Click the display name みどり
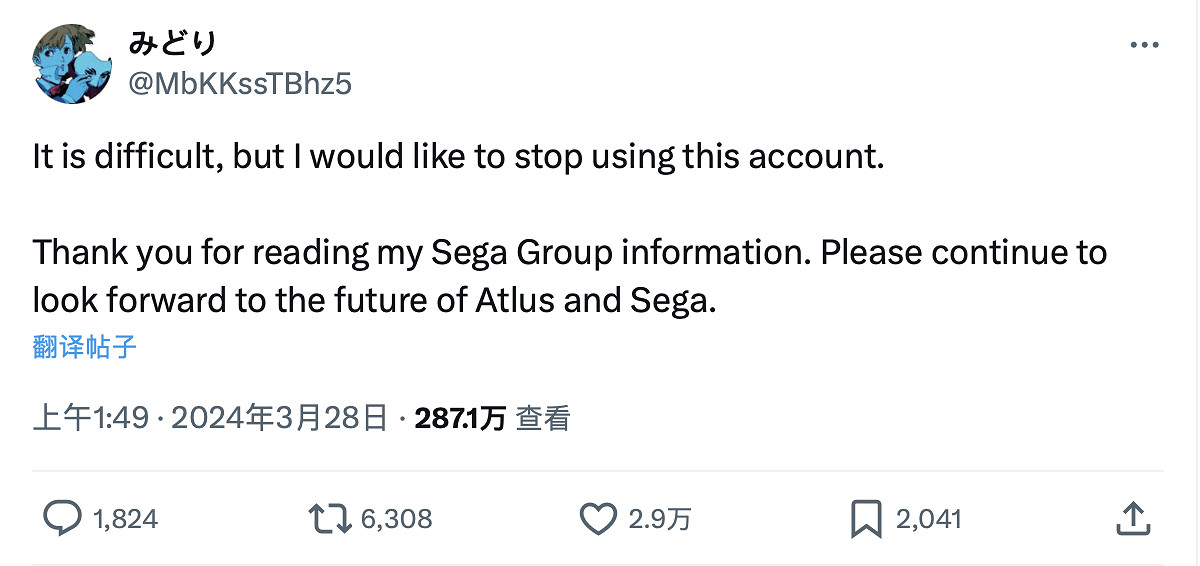1200x566 pixels. coord(173,44)
